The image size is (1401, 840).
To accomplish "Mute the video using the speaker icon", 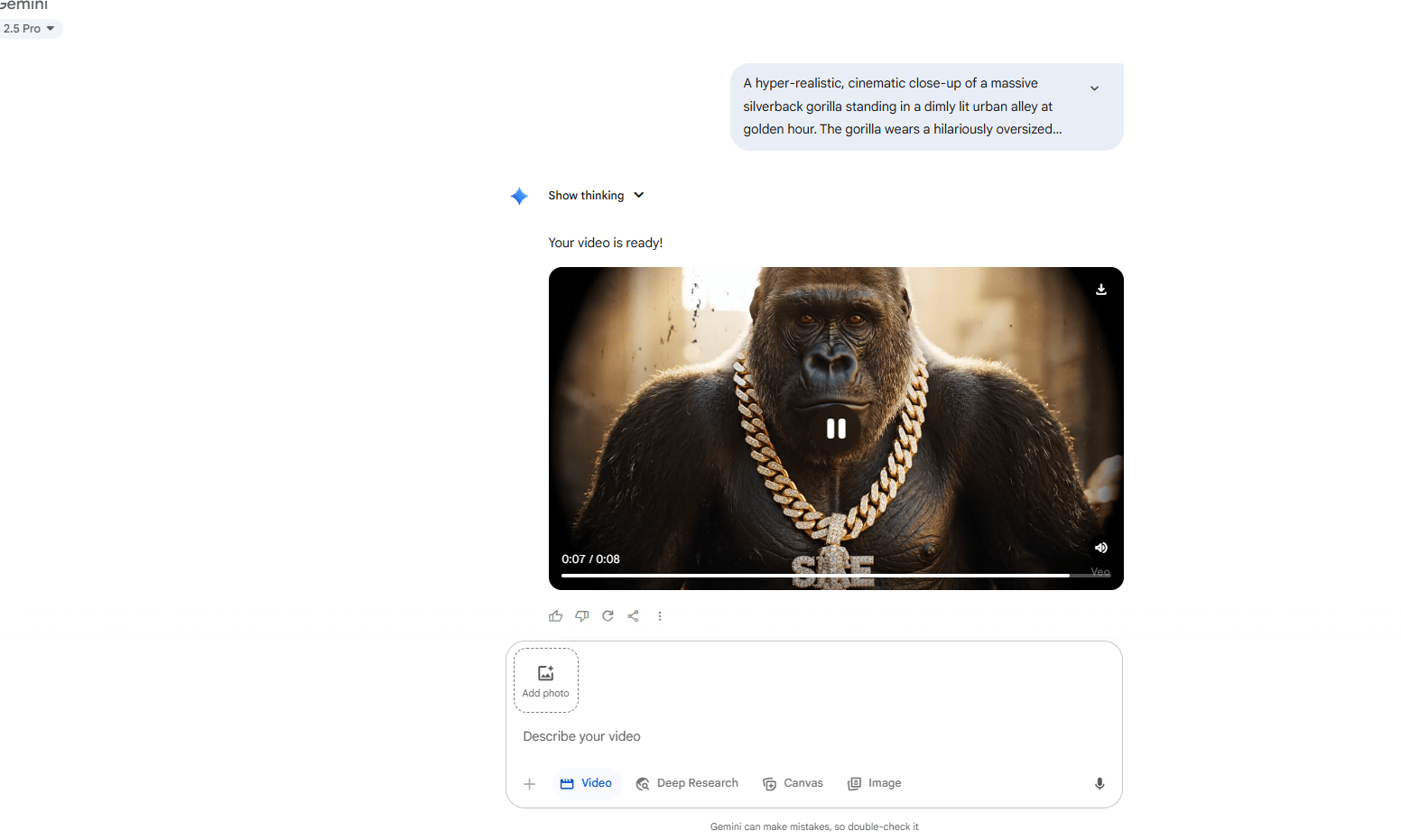I will [x=1101, y=548].
